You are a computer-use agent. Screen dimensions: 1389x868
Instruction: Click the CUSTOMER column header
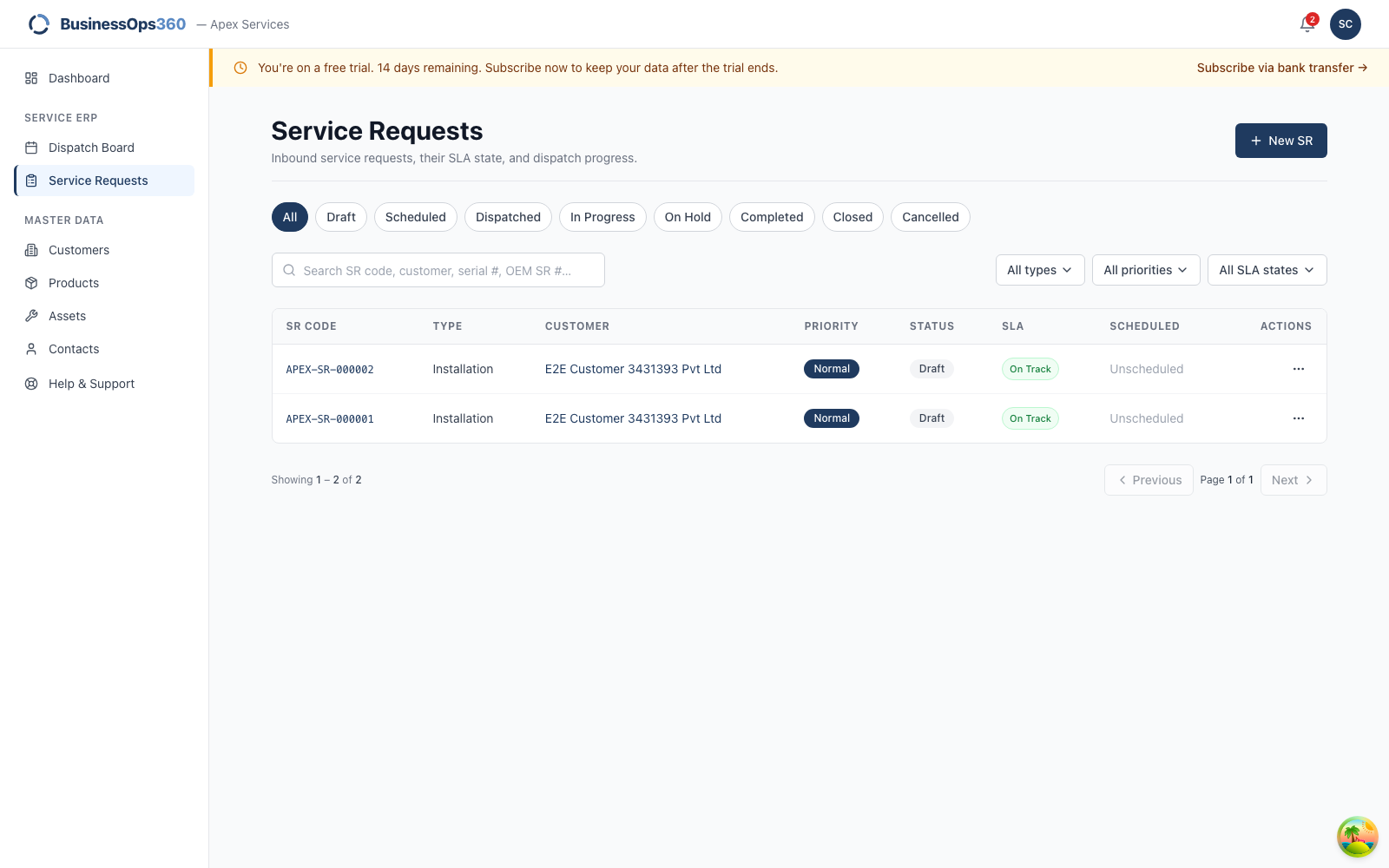tap(577, 326)
